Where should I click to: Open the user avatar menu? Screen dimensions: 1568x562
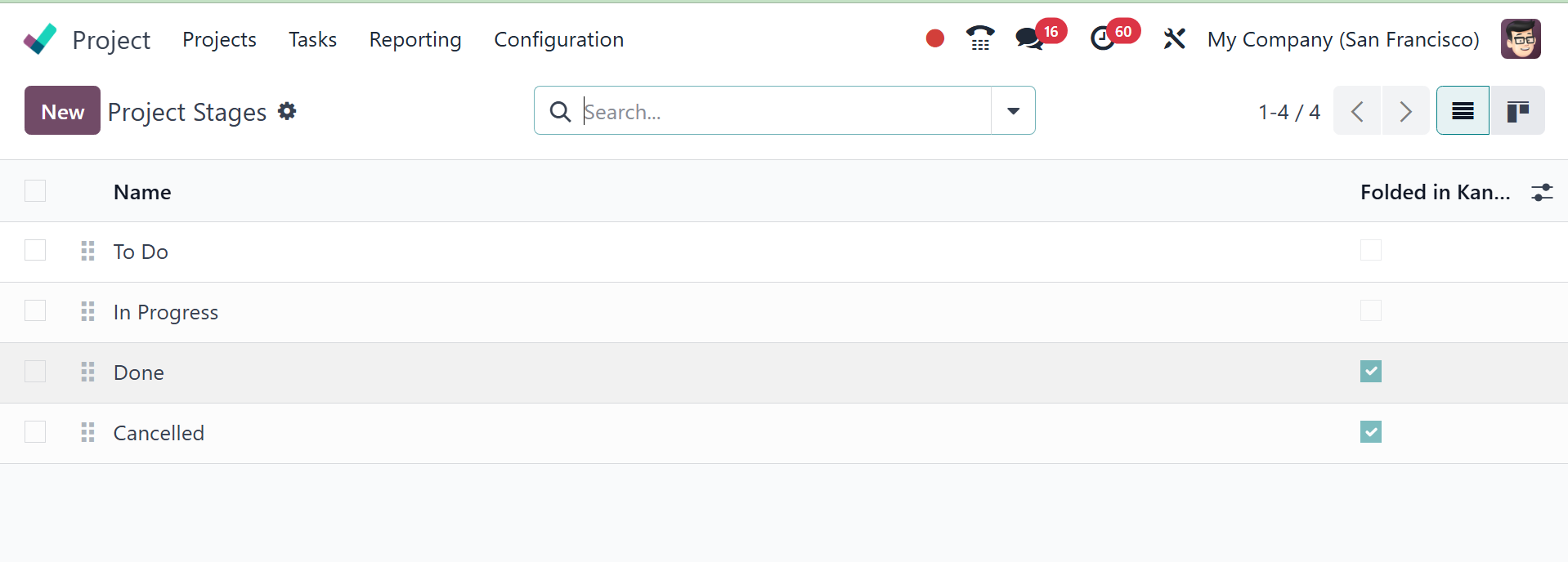[x=1521, y=39]
